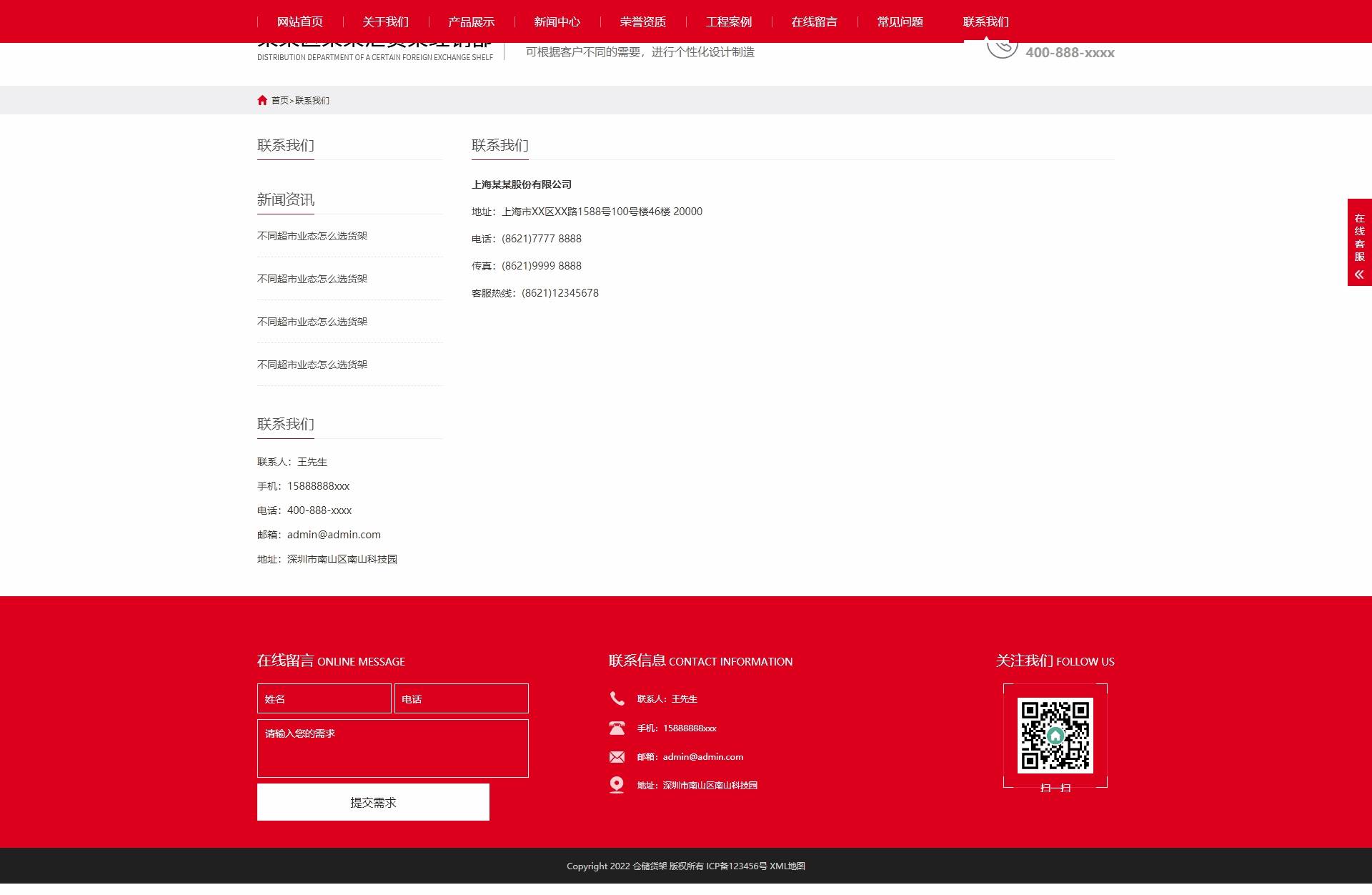Open the 在线留言 navigation item
Viewport: 1372px width, 895px height.
[814, 21]
